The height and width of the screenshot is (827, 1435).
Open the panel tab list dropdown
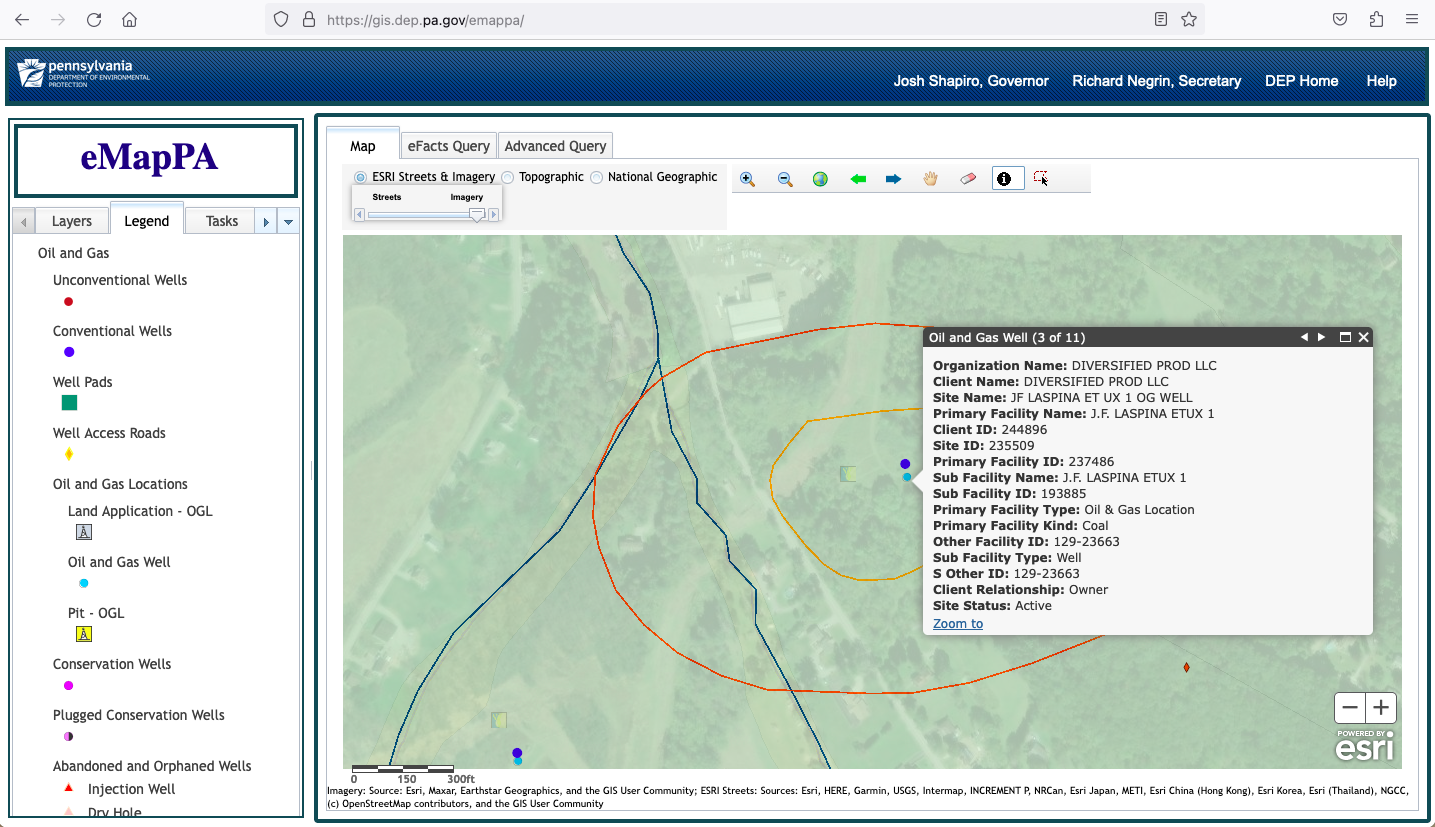point(289,222)
